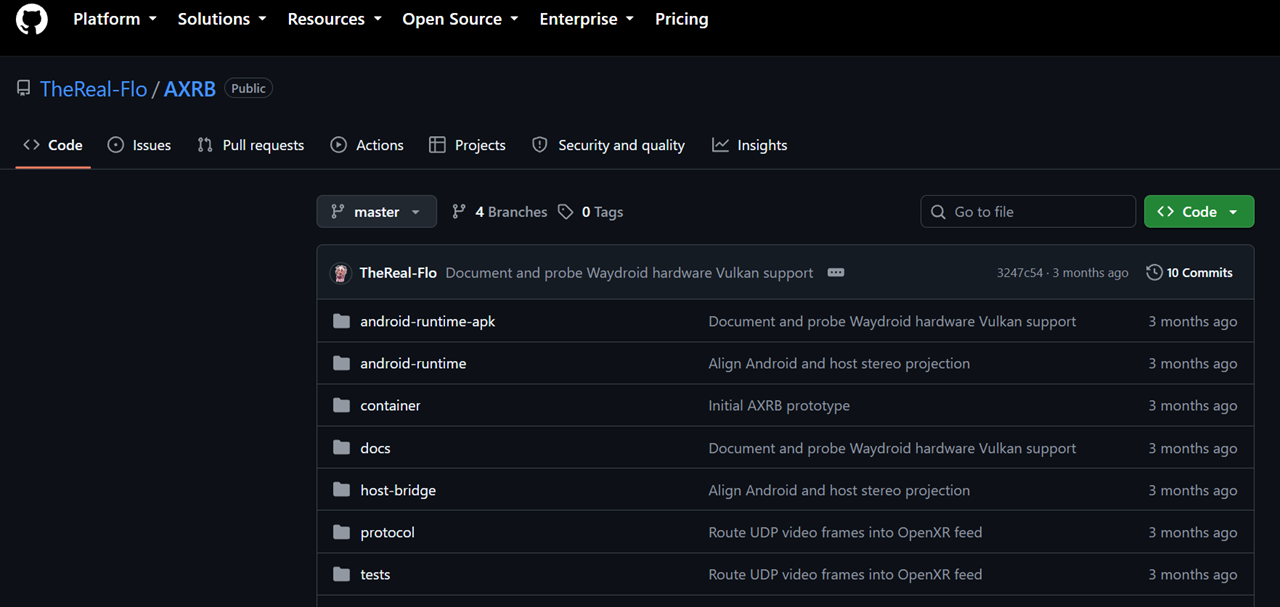Open the container folder
Screen dimensions: 1280x607
click(x=390, y=405)
